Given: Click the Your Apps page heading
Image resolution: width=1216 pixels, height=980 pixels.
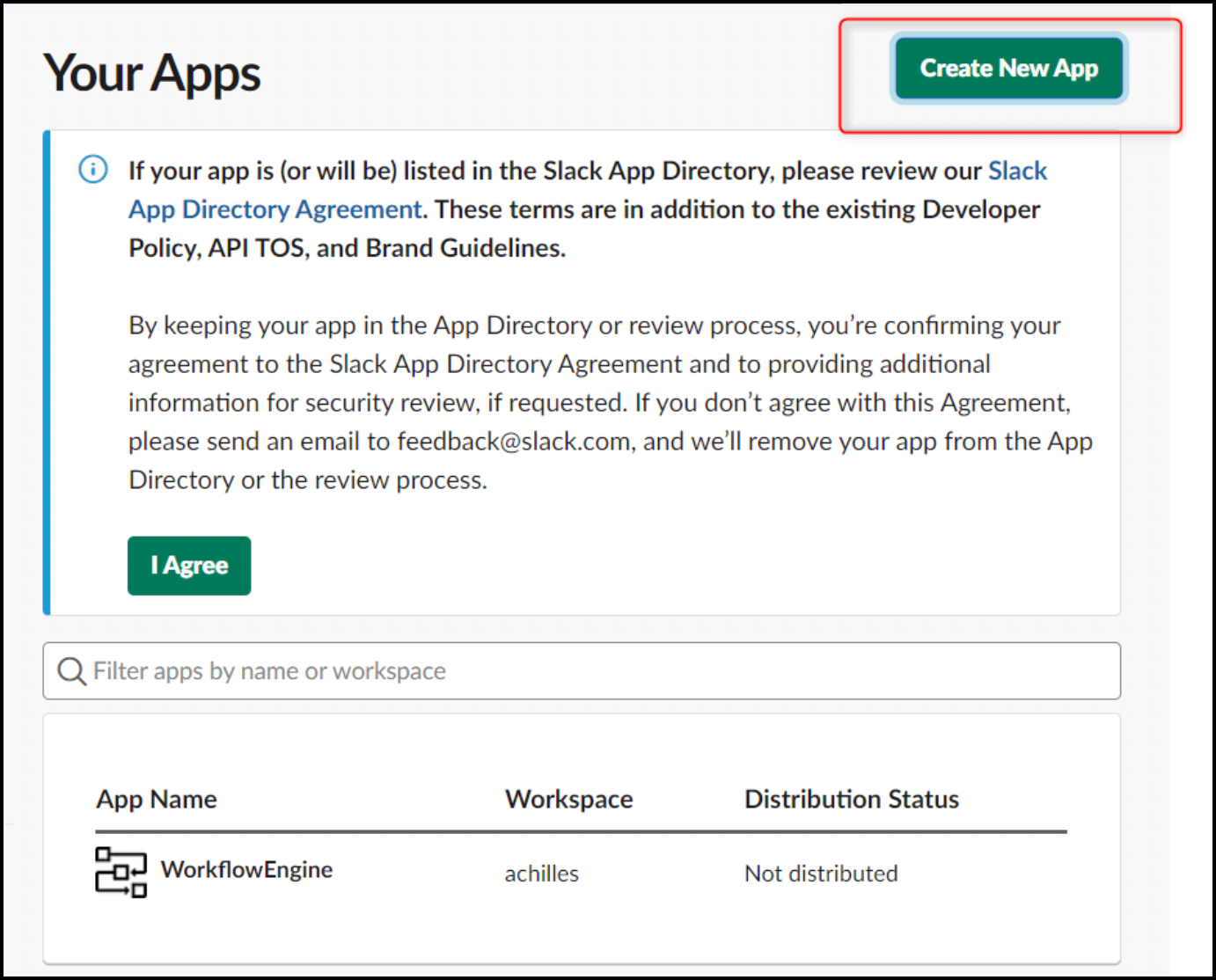Looking at the screenshot, I should [x=152, y=73].
